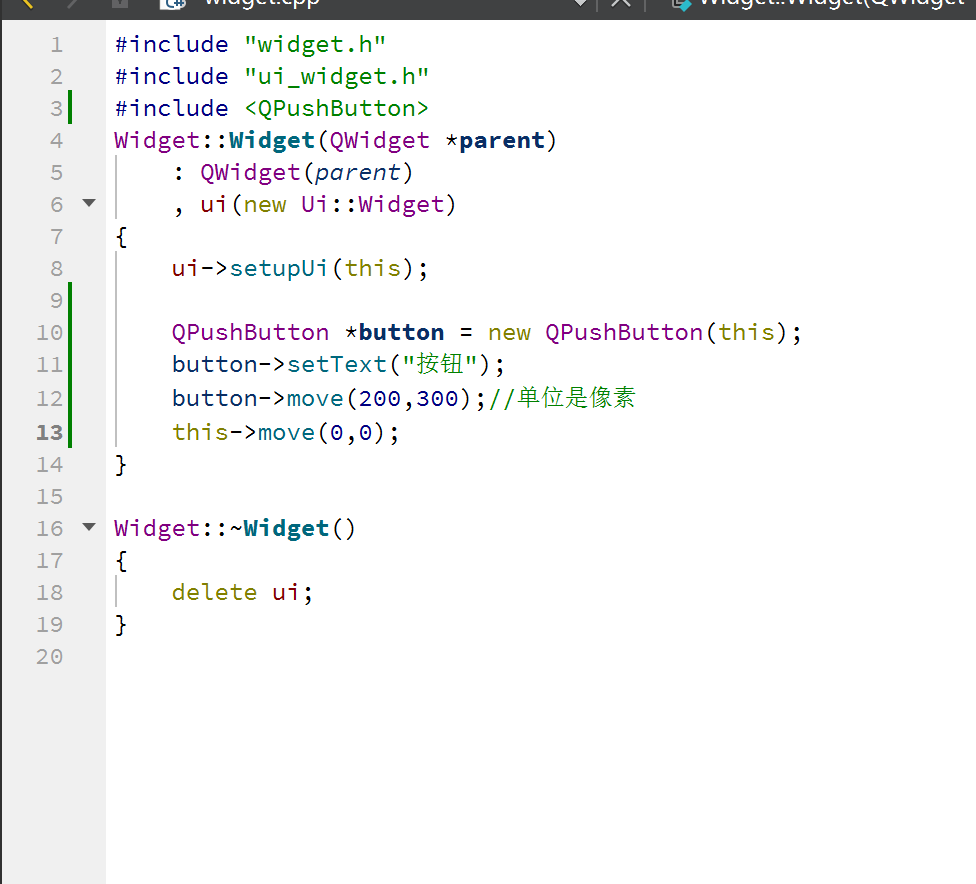
Task: Click the setText call on line 11
Action: pyautogui.click(x=337, y=364)
